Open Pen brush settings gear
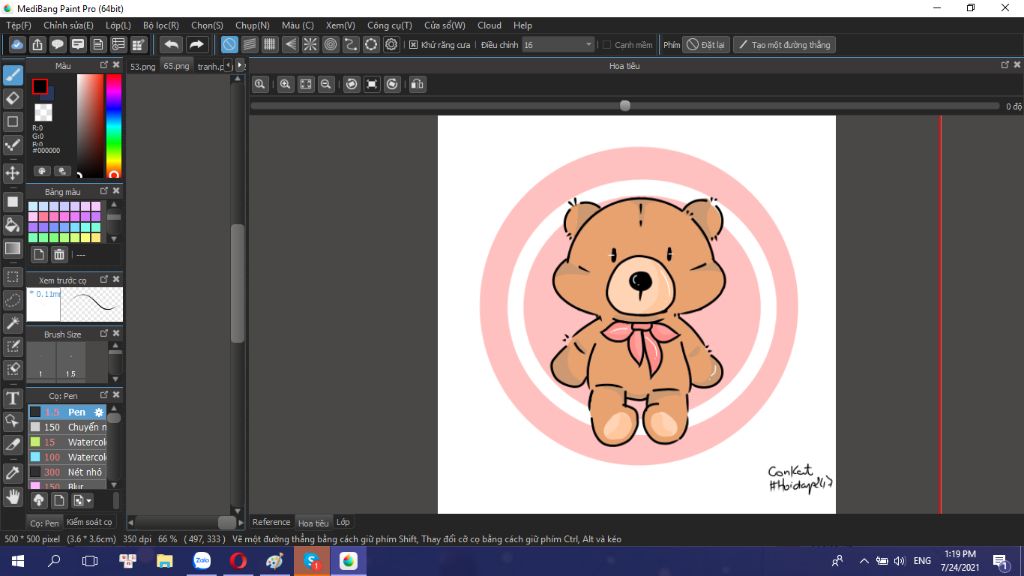The height and width of the screenshot is (576, 1024). pyautogui.click(x=99, y=412)
